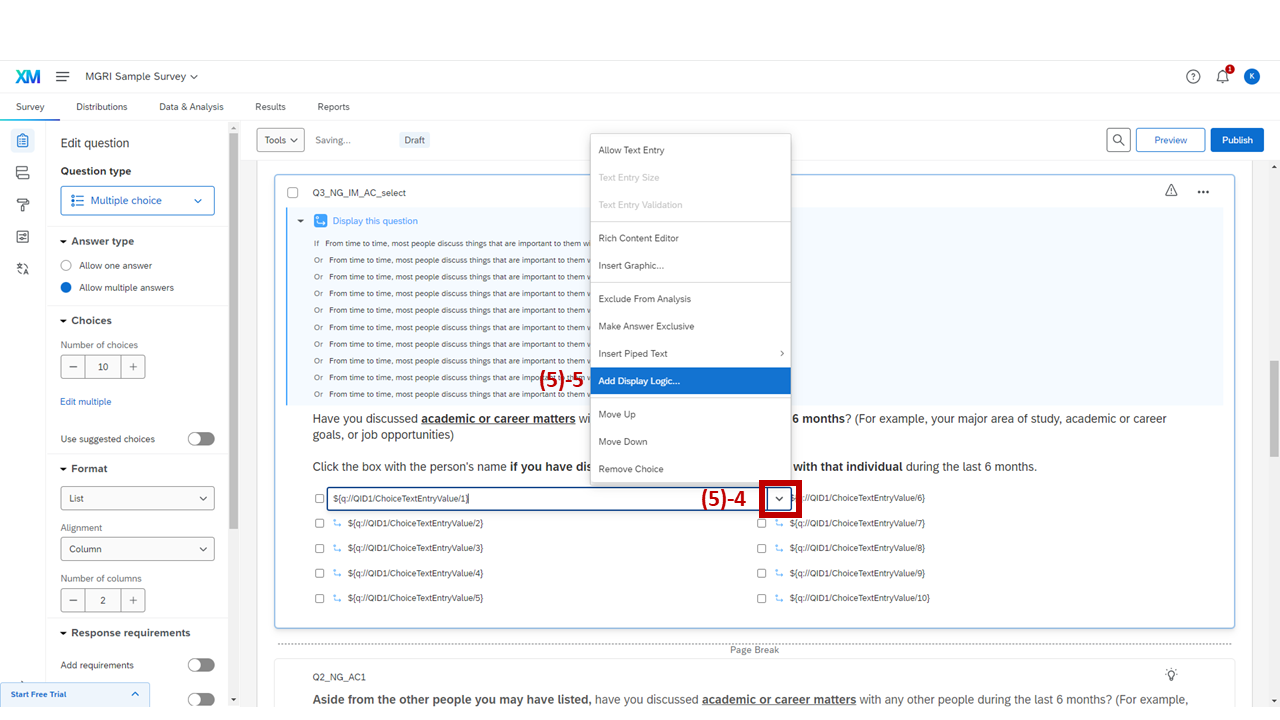Open Look and feel paint roller icon
The height and width of the screenshot is (720, 1280).
(x=22, y=204)
